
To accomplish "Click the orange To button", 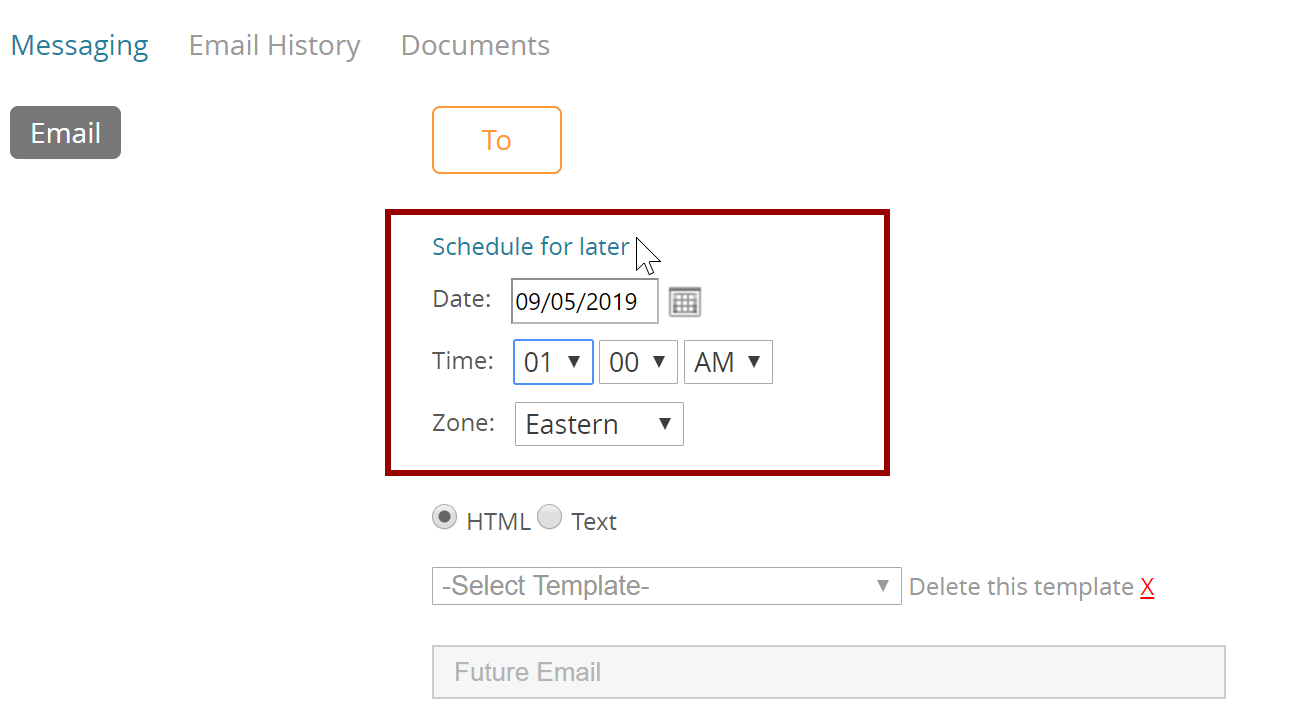I will point(497,140).
